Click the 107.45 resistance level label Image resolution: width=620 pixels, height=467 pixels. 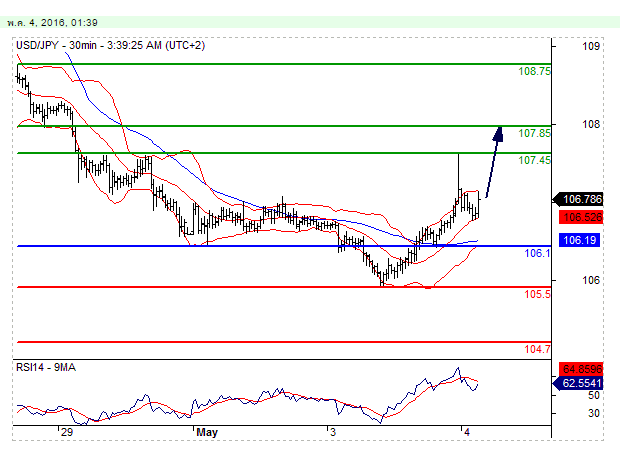[x=534, y=160]
